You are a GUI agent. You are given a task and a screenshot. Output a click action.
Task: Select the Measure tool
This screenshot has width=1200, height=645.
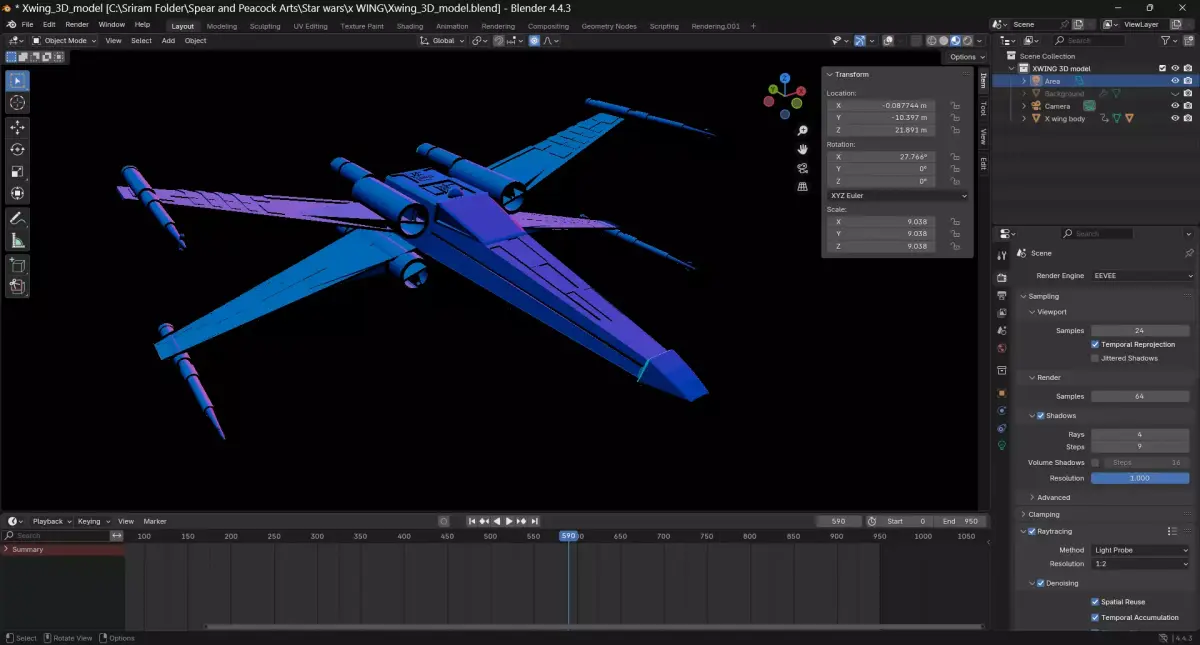[17, 240]
